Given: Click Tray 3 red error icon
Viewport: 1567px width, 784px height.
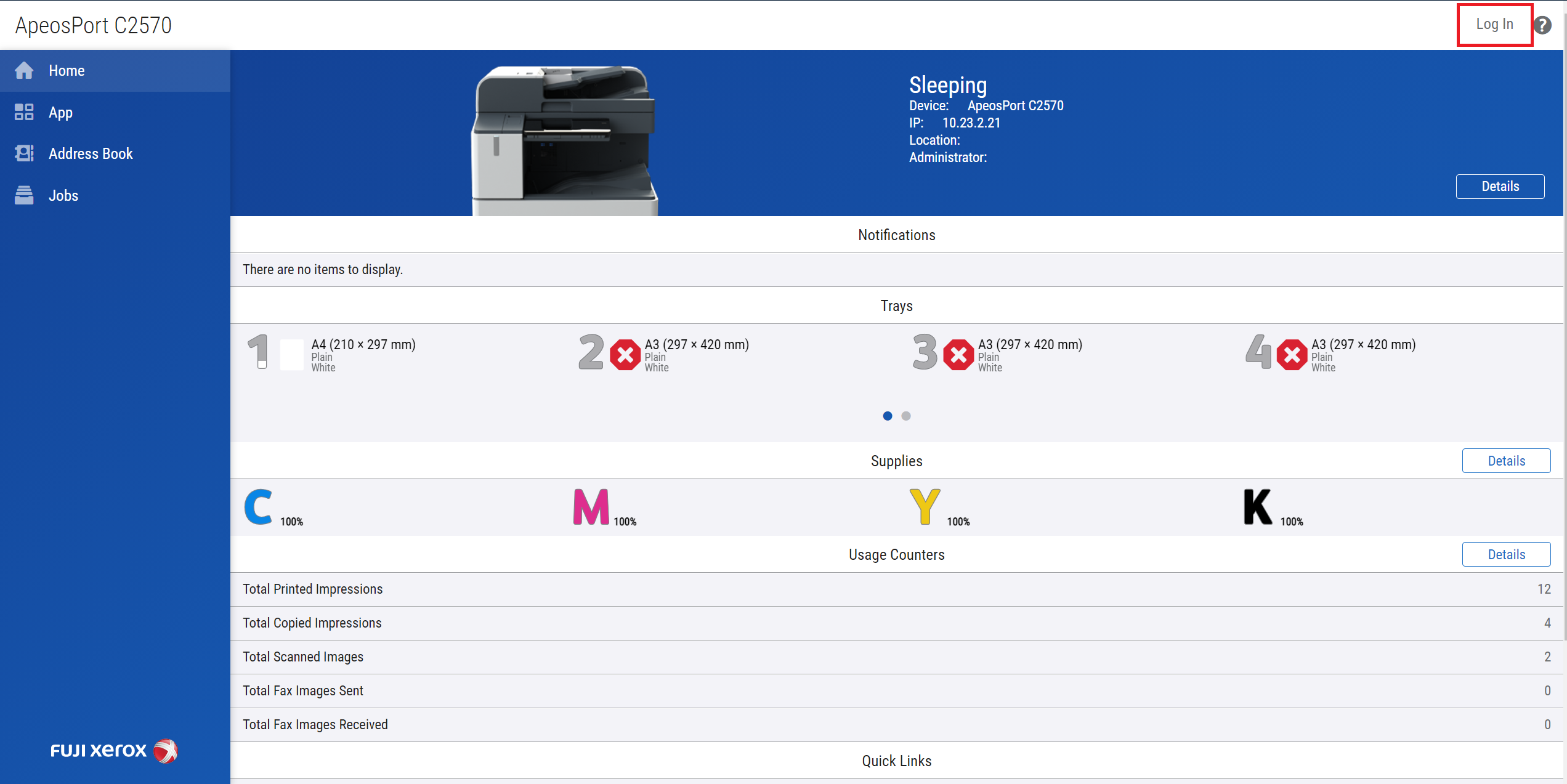Looking at the screenshot, I should (x=958, y=355).
